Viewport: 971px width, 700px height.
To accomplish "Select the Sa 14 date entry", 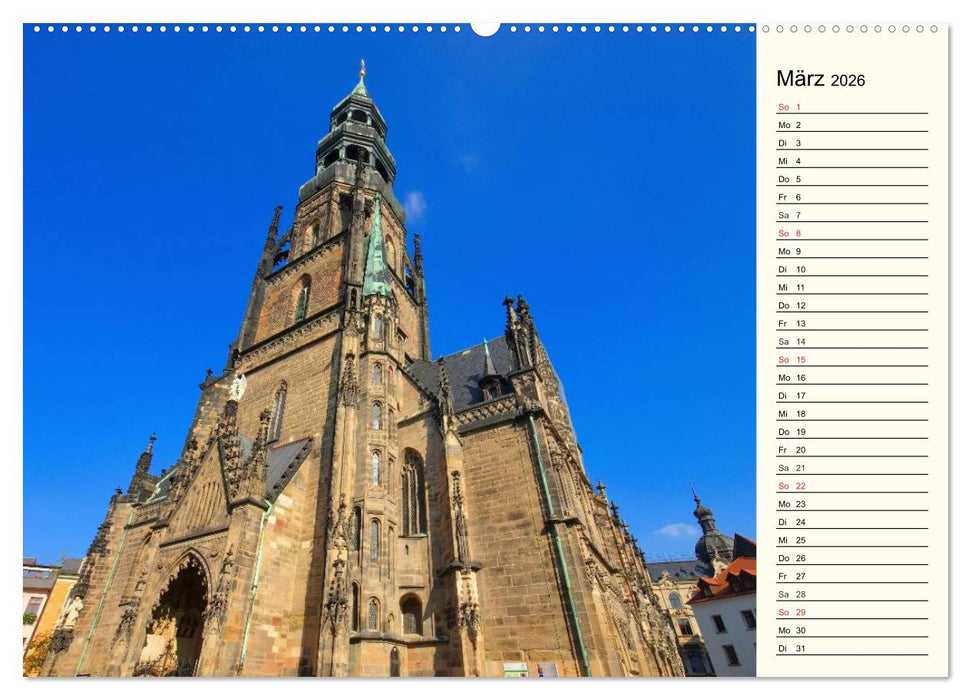I will click(x=790, y=340).
